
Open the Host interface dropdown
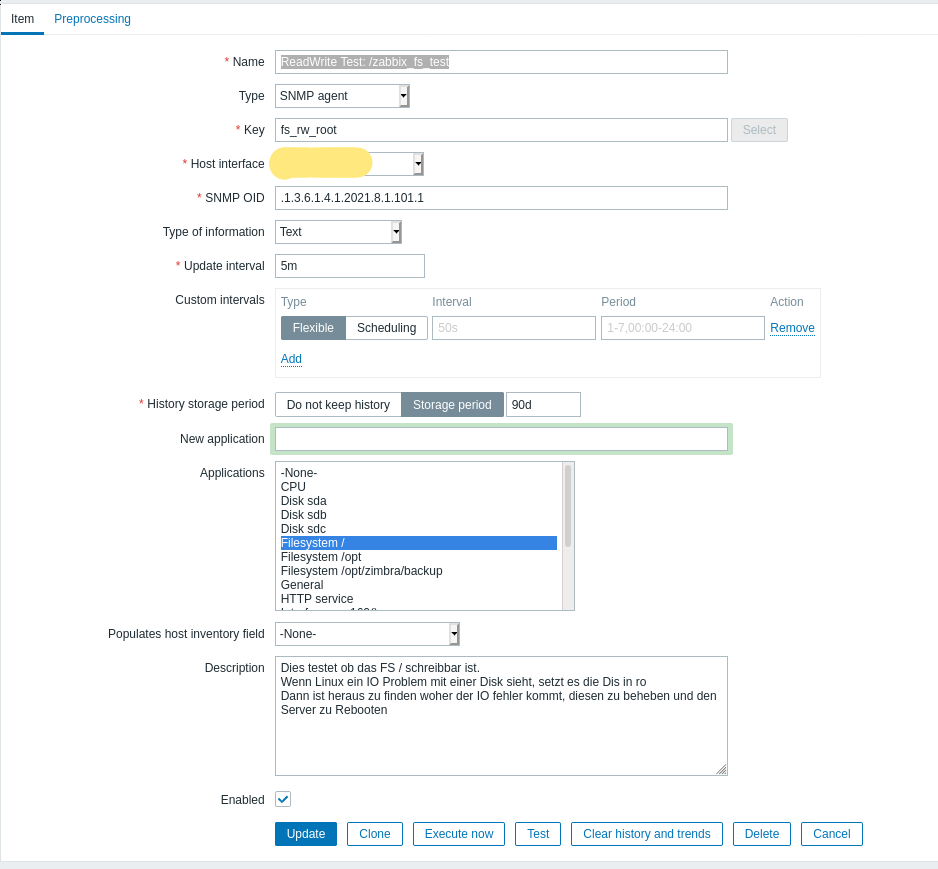coord(349,164)
